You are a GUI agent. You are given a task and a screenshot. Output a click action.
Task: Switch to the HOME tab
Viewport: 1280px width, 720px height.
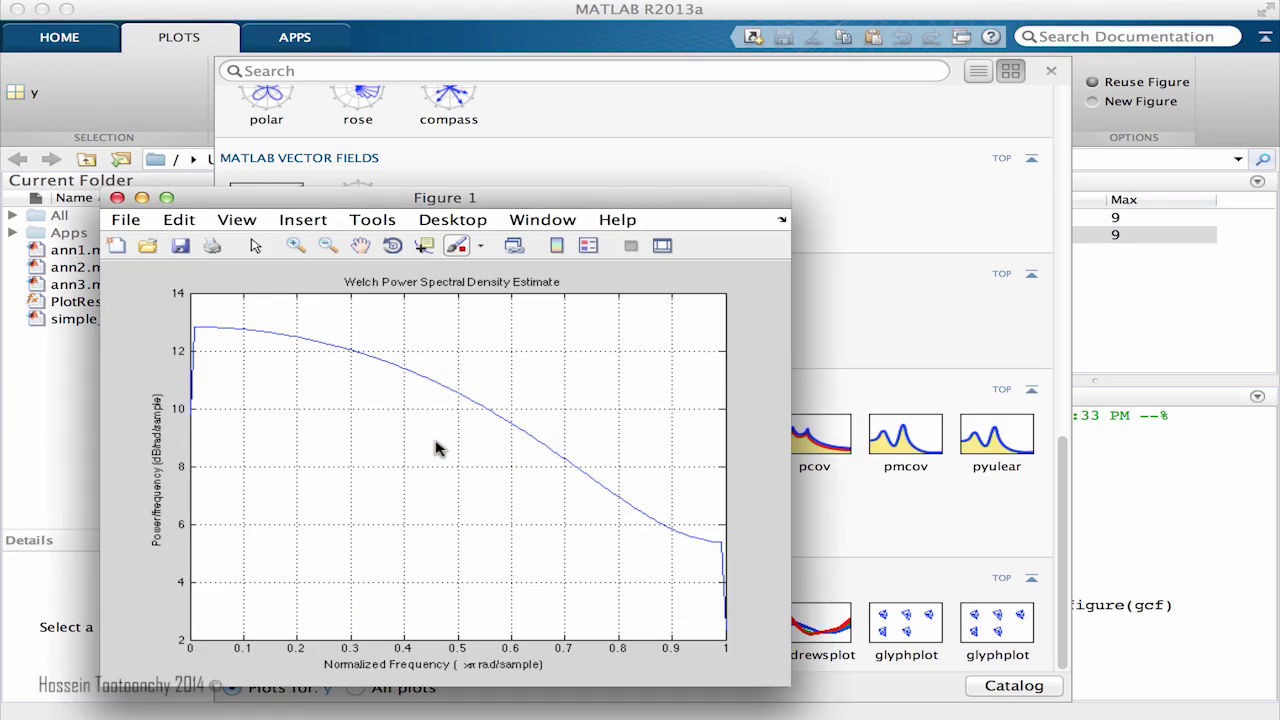(x=59, y=37)
